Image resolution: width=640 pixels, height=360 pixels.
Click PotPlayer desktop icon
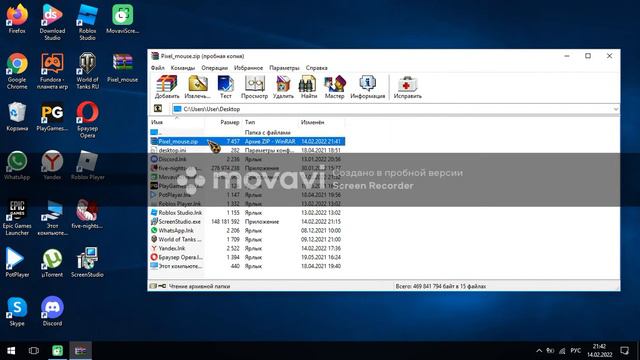point(17,263)
